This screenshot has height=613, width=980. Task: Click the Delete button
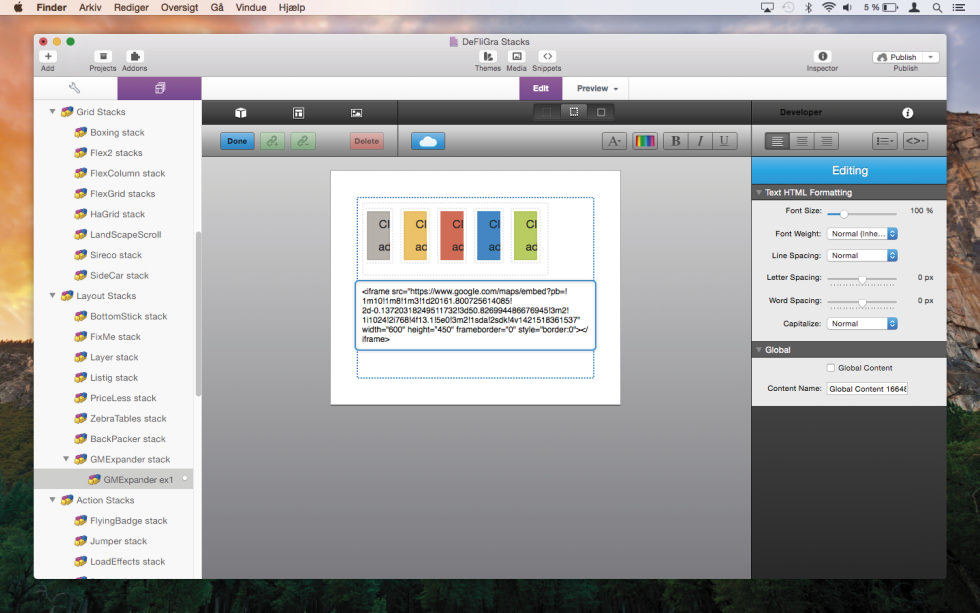click(x=367, y=141)
